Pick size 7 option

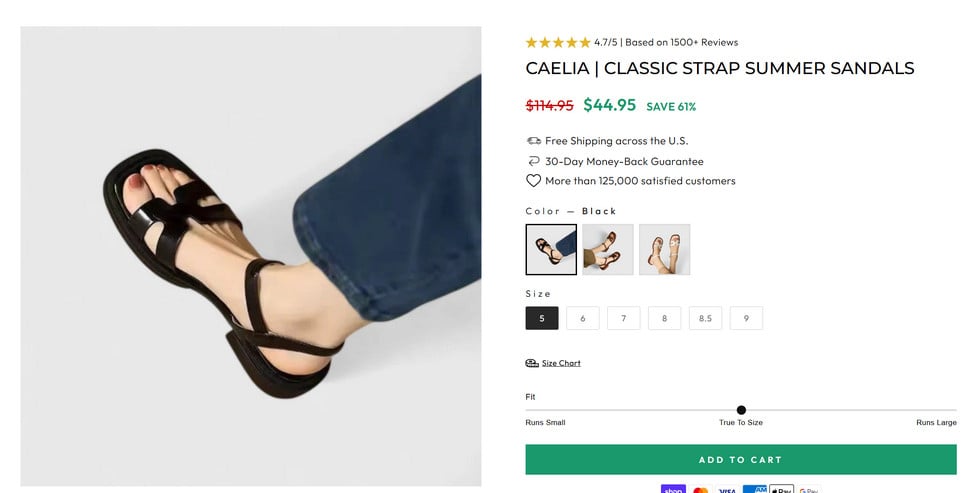click(623, 318)
